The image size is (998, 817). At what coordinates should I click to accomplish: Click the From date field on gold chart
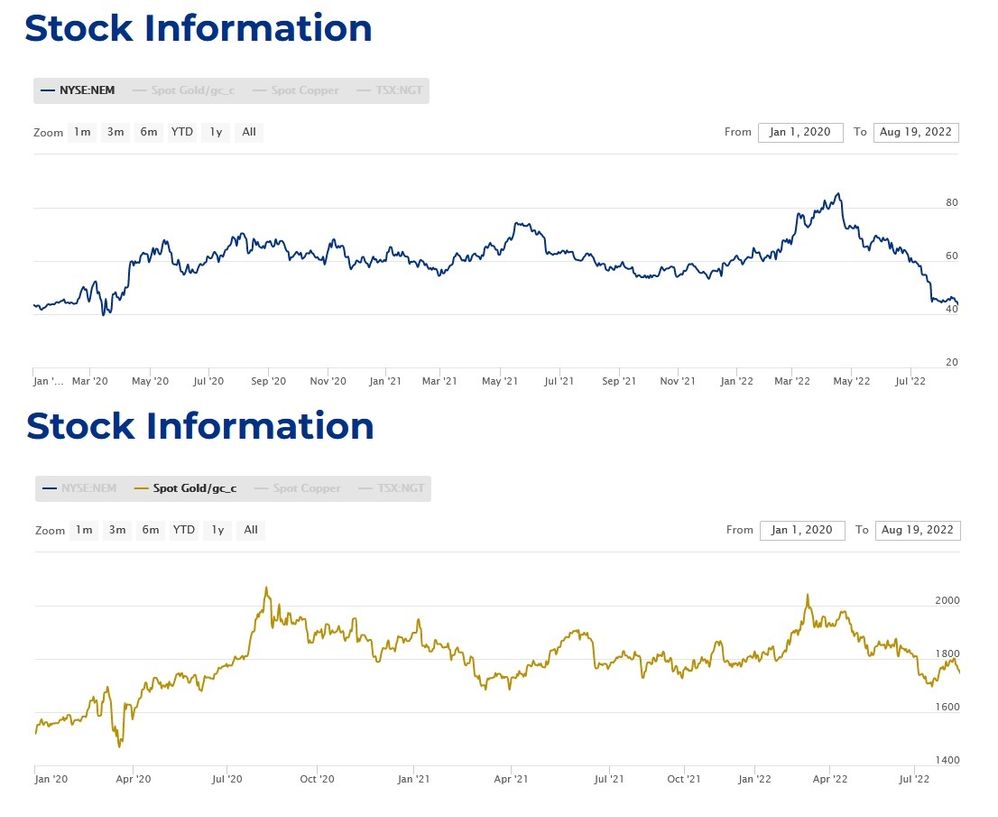pos(802,530)
